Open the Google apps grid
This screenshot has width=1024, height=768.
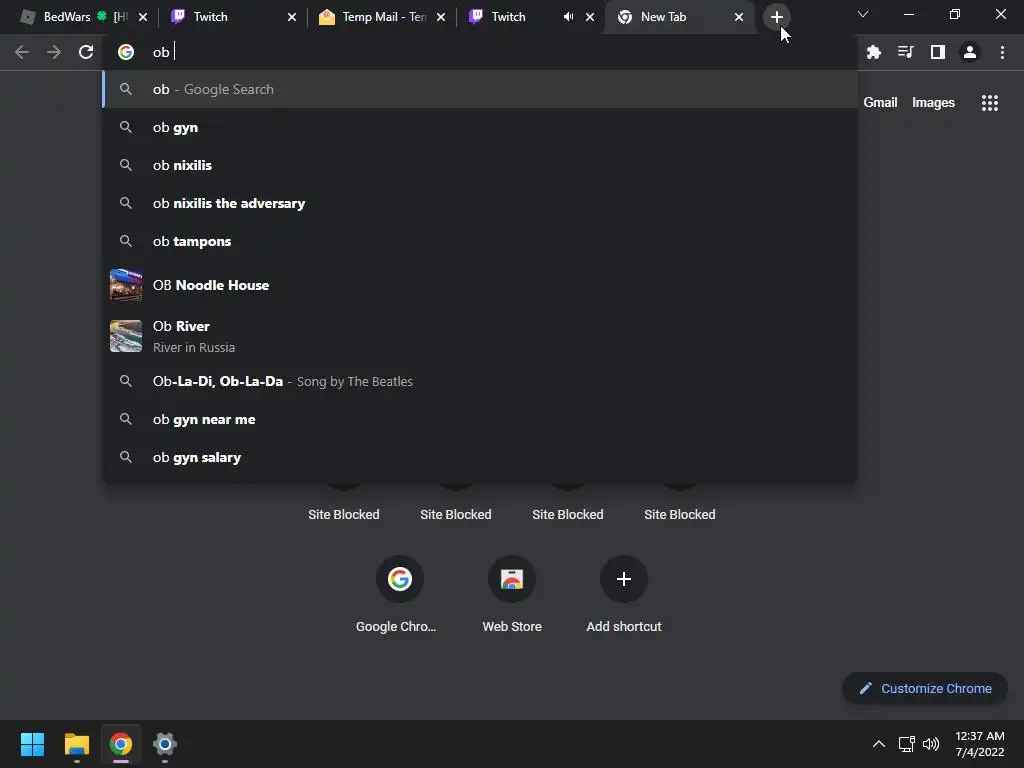[x=989, y=103]
